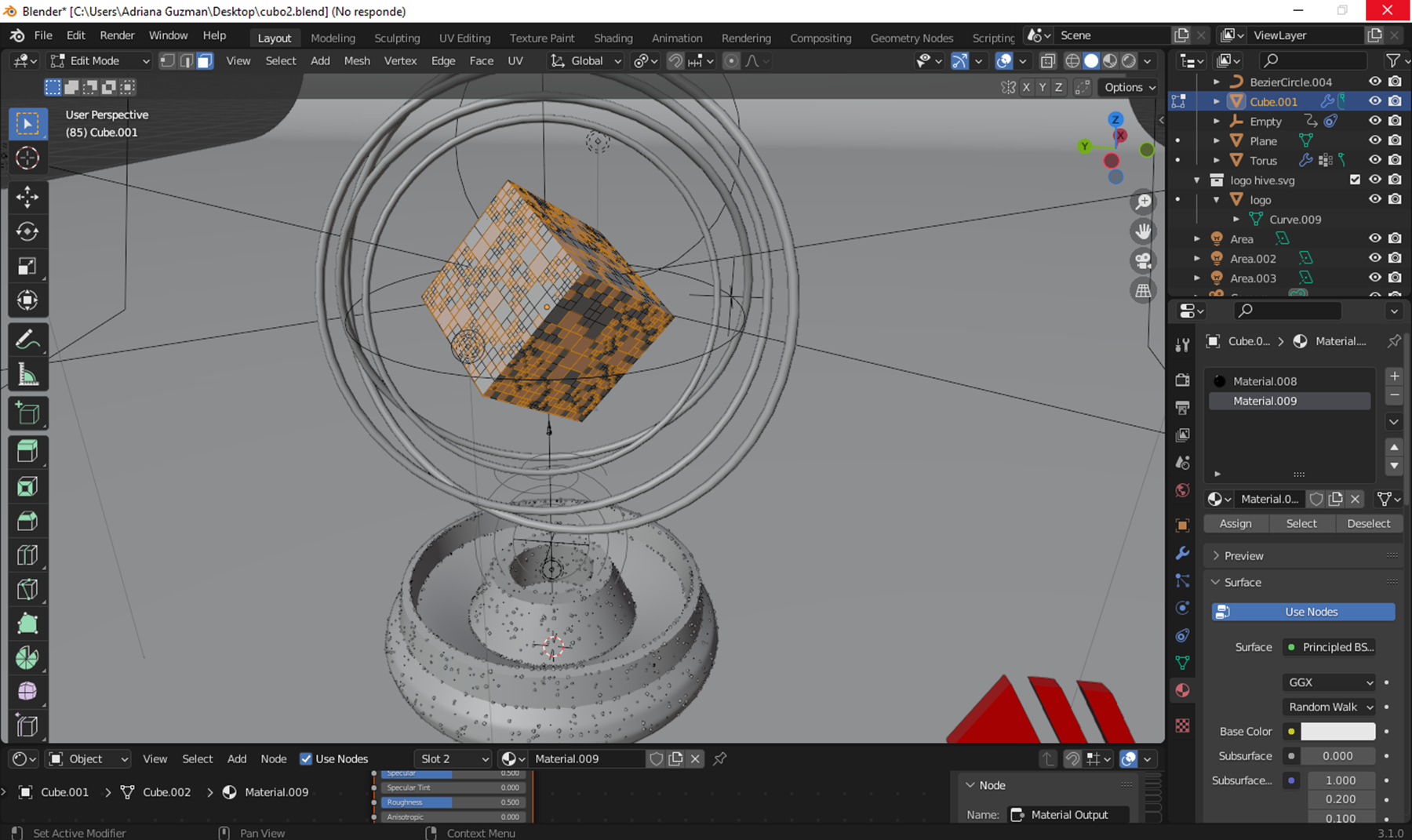This screenshot has width=1412, height=840.
Task: Activate the Rotate tool
Action: pos(27,231)
